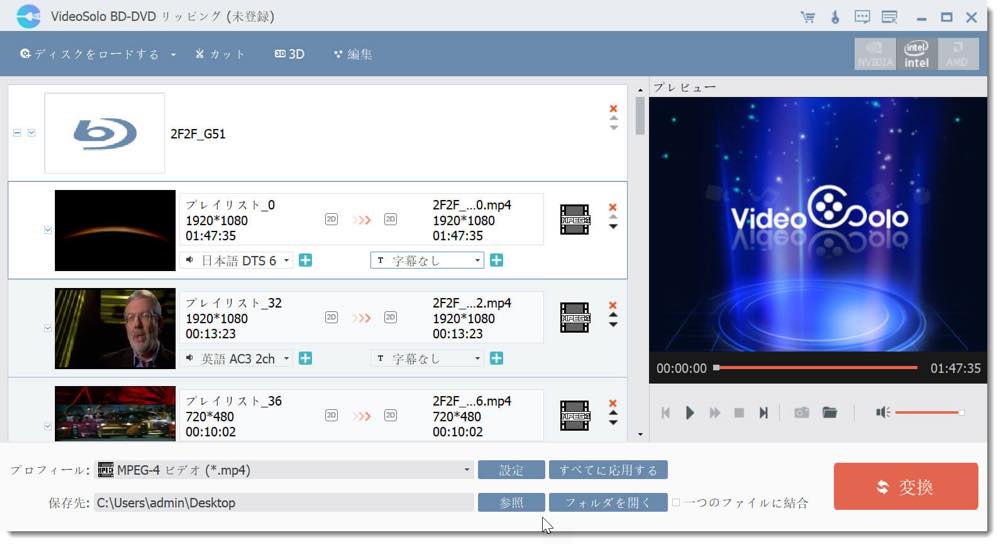Select the プレイリスト_32 thumbnail
1000x544 pixels.
click(x=115, y=328)
